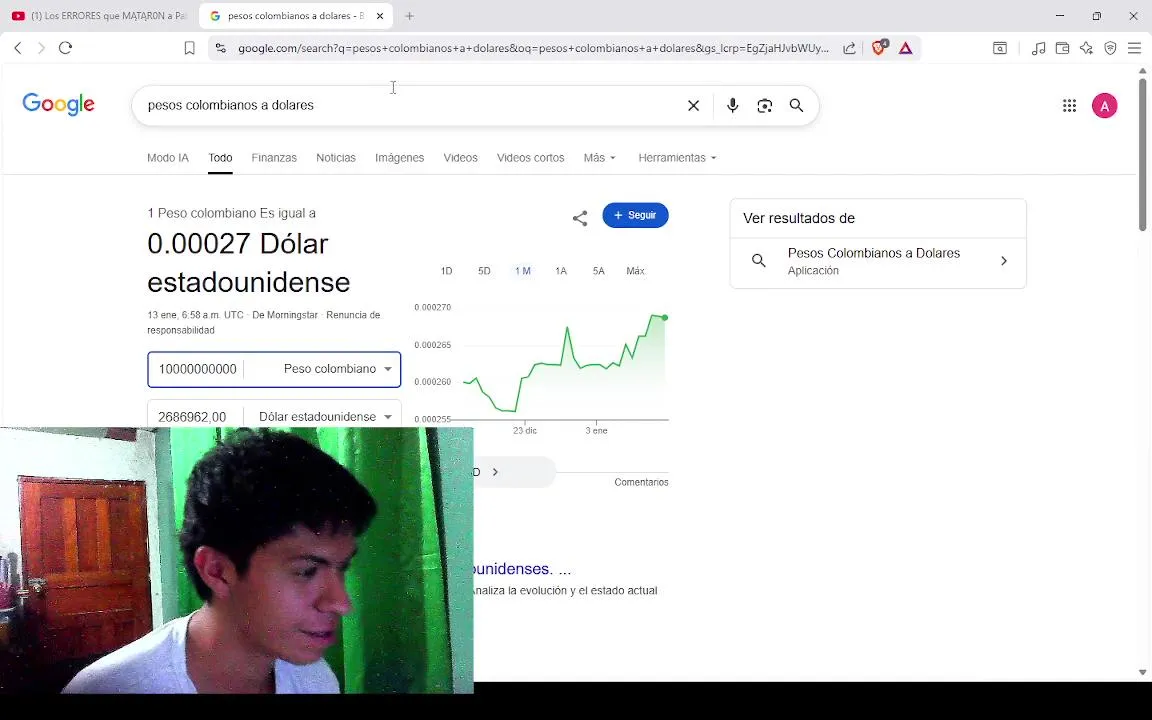Start voice search with microphone icon
Image resolution: width=1152 pixels, height=720 pixels.
[732, 106]
